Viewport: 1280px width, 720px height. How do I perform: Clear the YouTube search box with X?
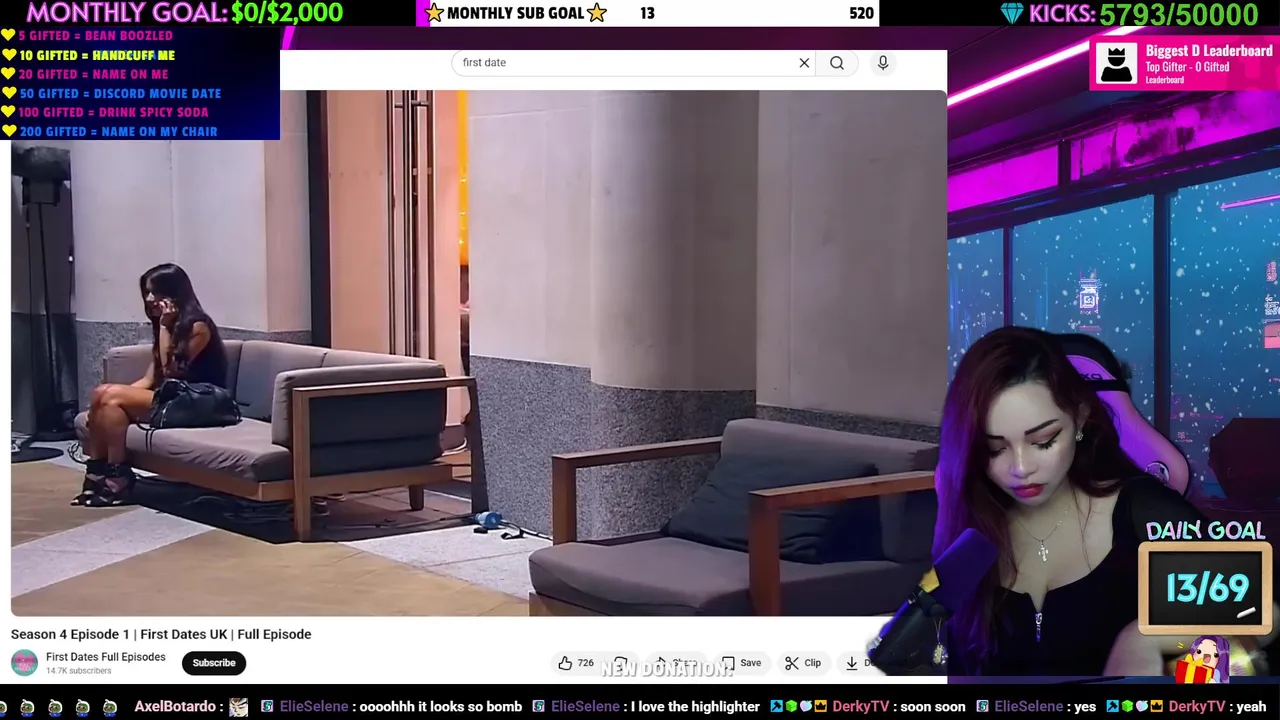pyautogui.click(x=804, y=63)
